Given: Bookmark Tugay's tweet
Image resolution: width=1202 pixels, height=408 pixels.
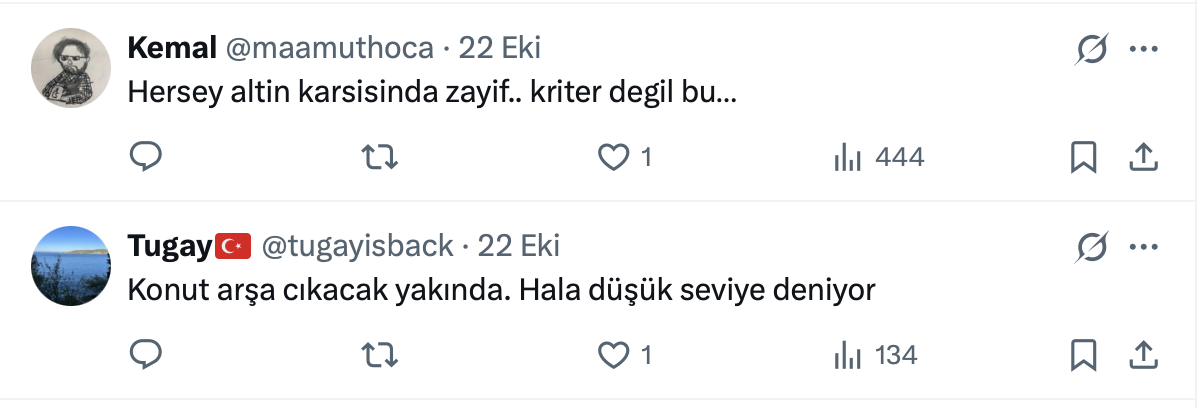Looking at the screenshot, I should [1084, 354].
